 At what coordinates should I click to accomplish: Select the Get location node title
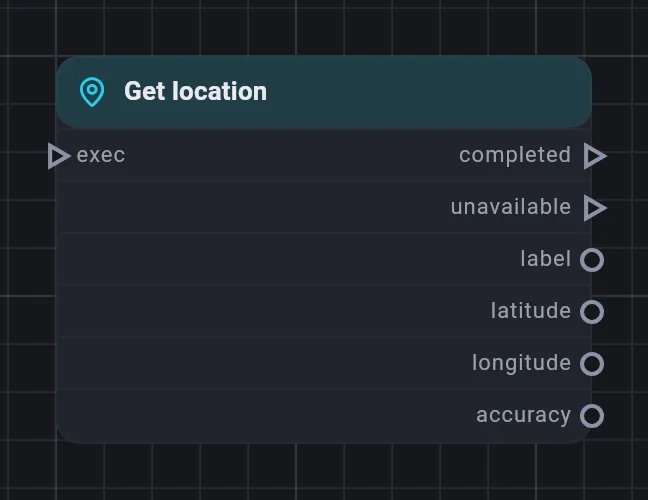click(195, 91)
